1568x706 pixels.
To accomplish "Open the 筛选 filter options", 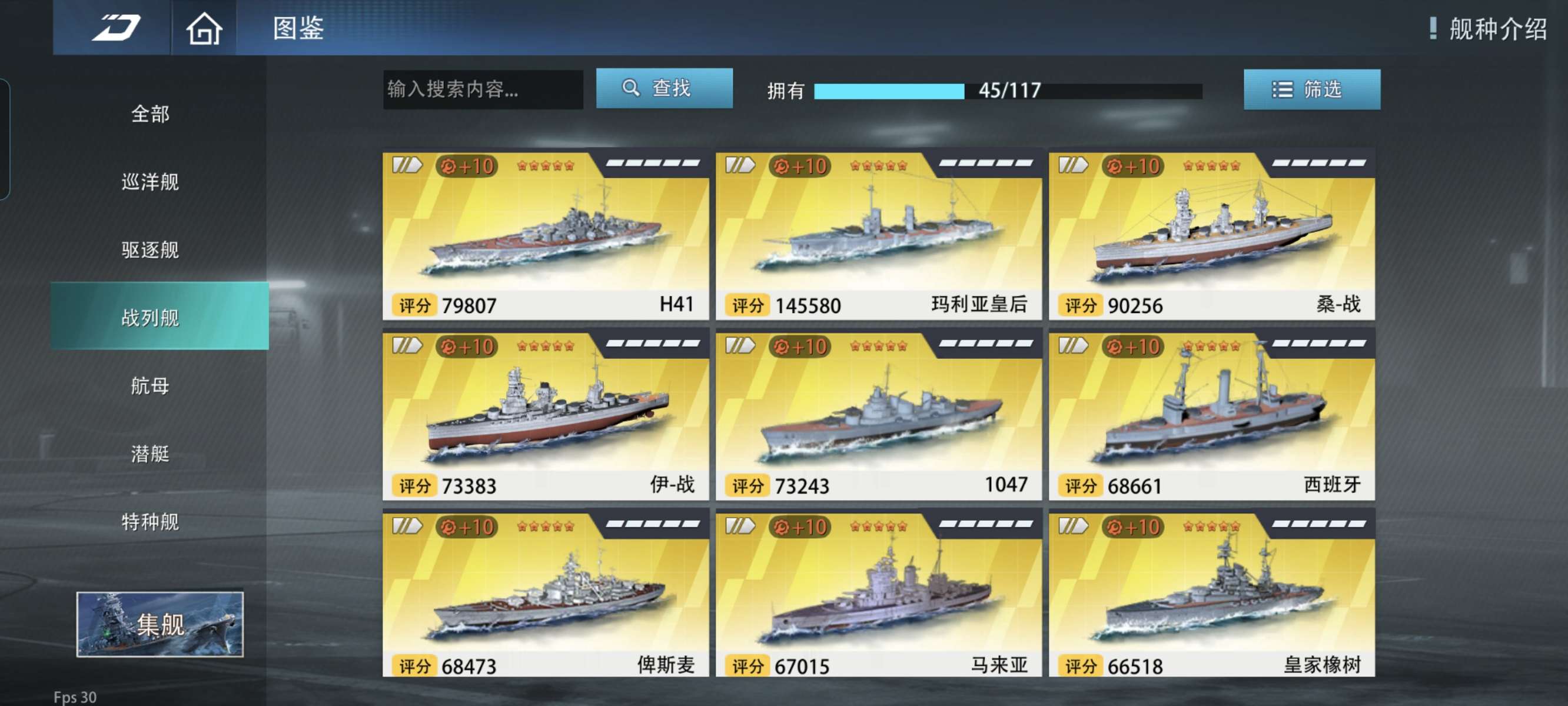I will [x=1312, y=89].
